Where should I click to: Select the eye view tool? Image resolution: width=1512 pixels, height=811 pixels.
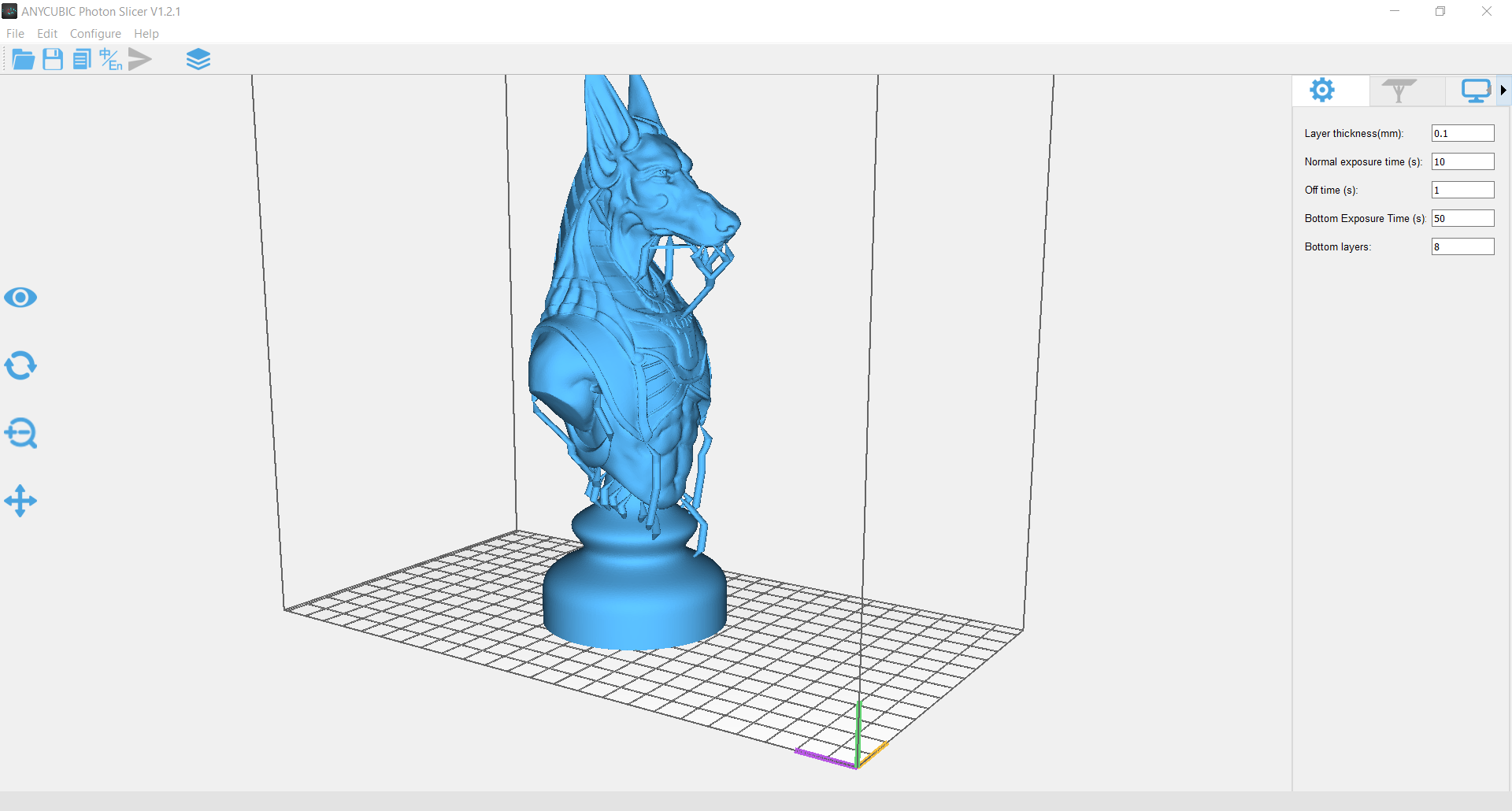tap(20, 298)
